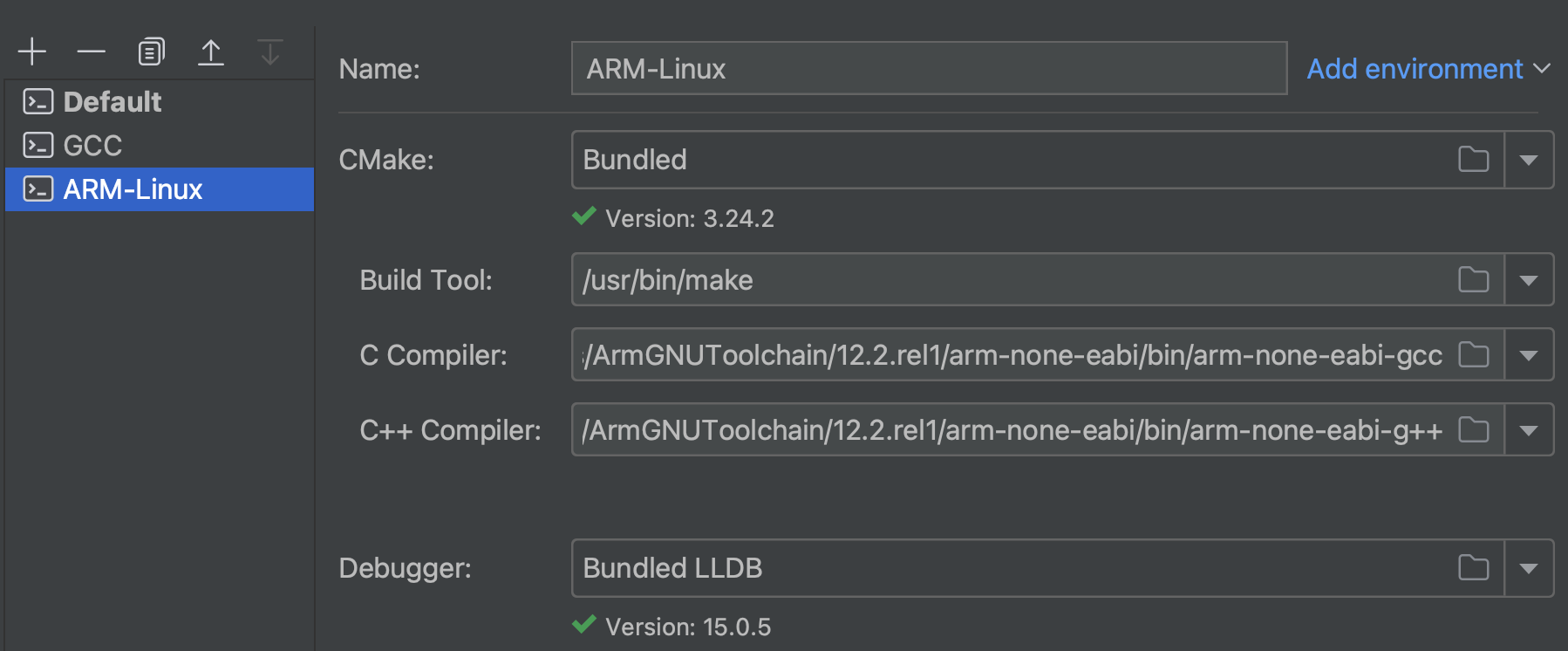1568x651 pixels.
Task: Expand the Debugger dropdown arrow
Action: pyautogui.click(x=1528, y=568)
